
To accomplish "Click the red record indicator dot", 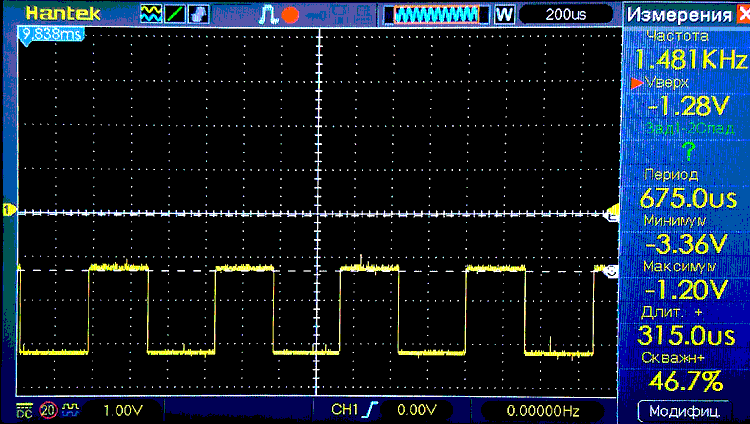I will pyautogui.click(x=290, y=15).
